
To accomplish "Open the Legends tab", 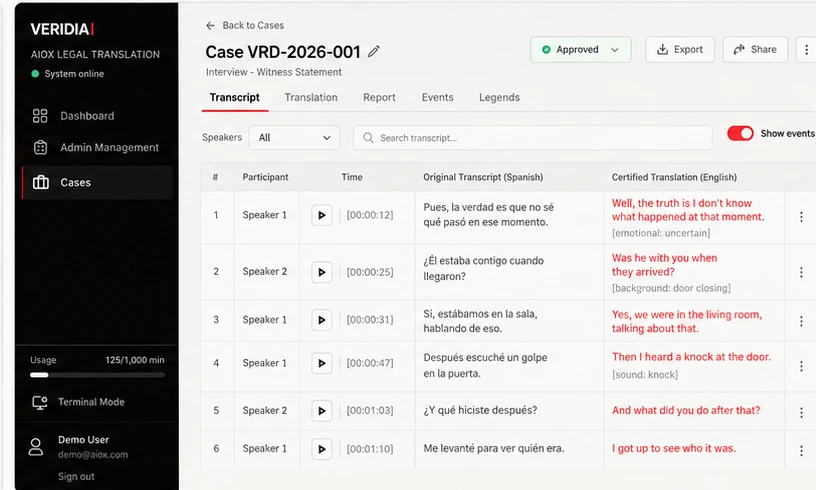I will coord(500,98).
